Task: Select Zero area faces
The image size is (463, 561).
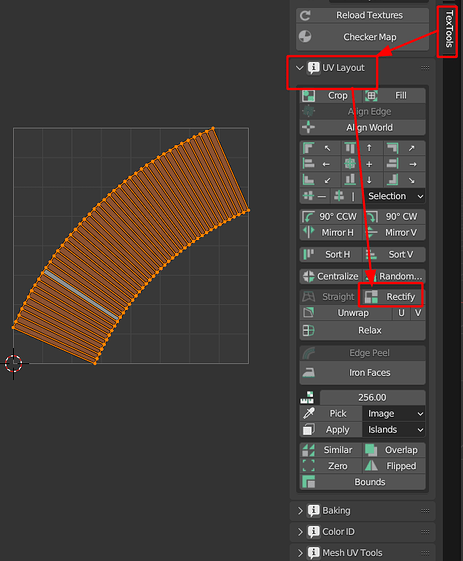Action: [x=331, y=466]
